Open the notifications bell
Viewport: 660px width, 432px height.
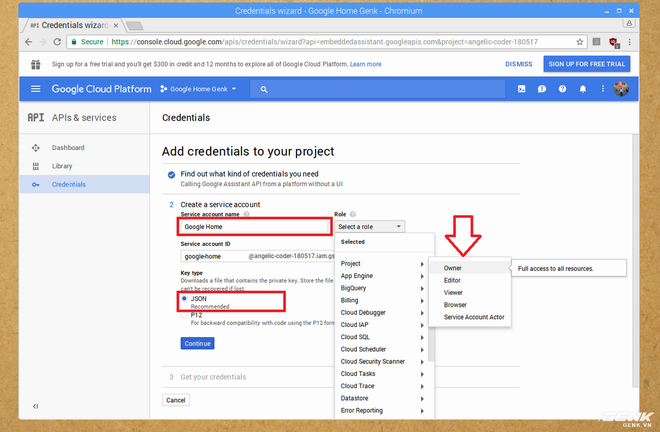(583, 89)
